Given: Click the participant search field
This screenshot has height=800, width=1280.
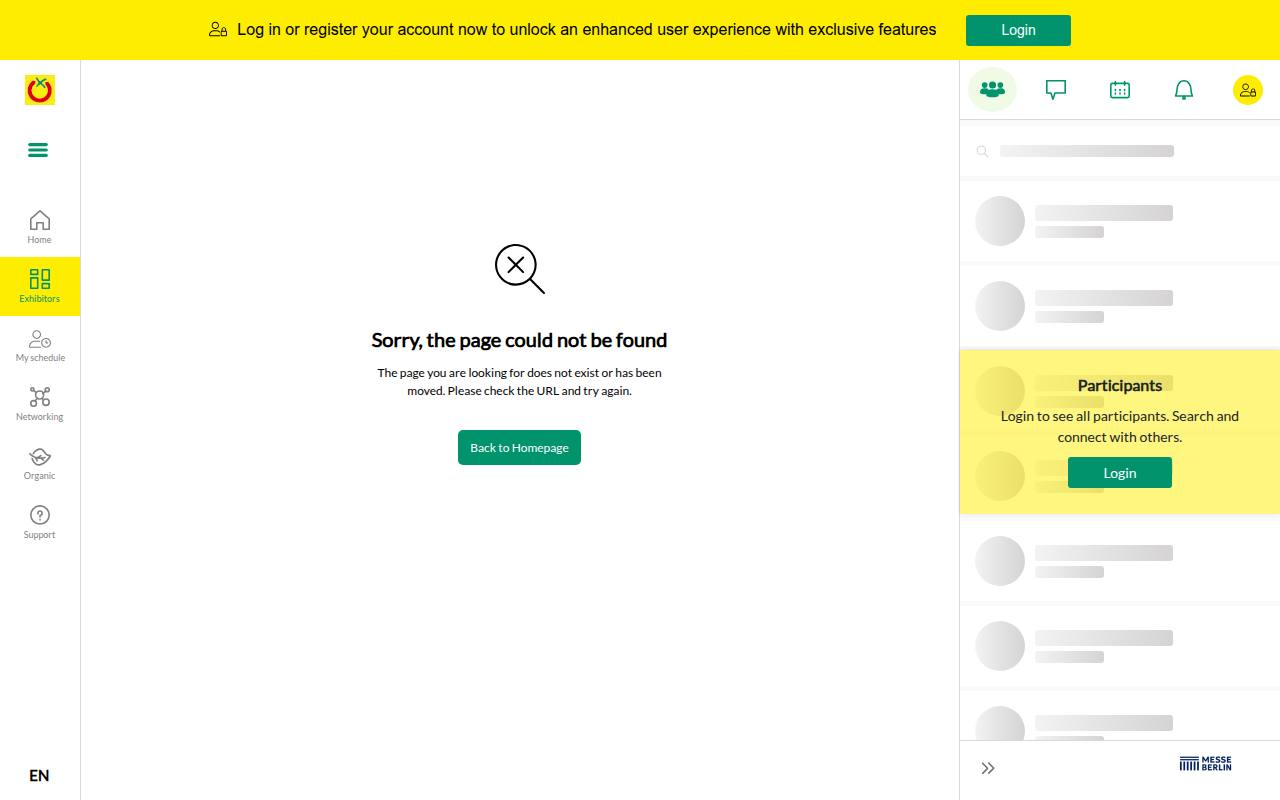Looking at the screenshot, I should (1120, 151).
